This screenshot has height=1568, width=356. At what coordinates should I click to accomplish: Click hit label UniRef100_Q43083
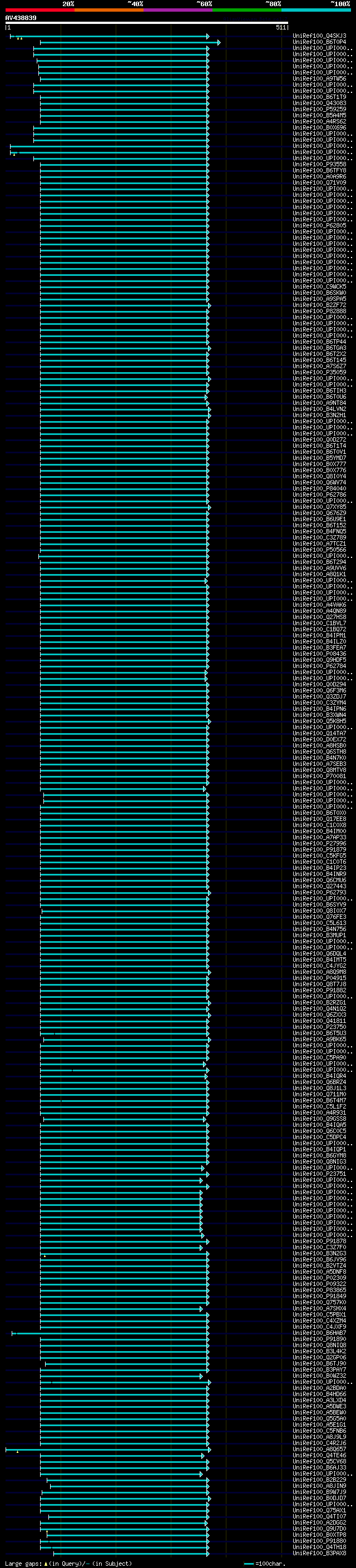pyautogui.click(x=319, y=103)
